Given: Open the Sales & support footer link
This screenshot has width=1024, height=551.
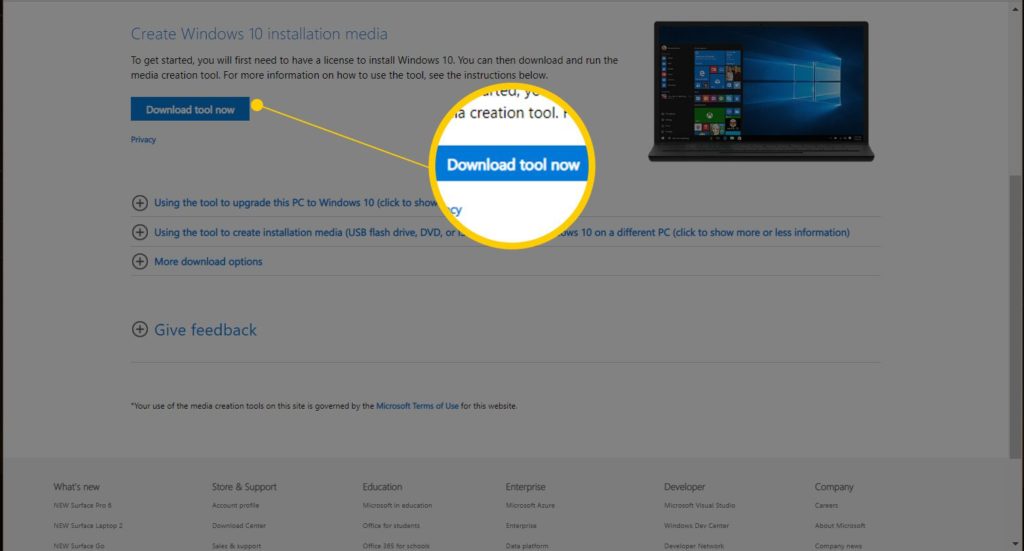Looking at the screenshot, I should pos(236,546).
